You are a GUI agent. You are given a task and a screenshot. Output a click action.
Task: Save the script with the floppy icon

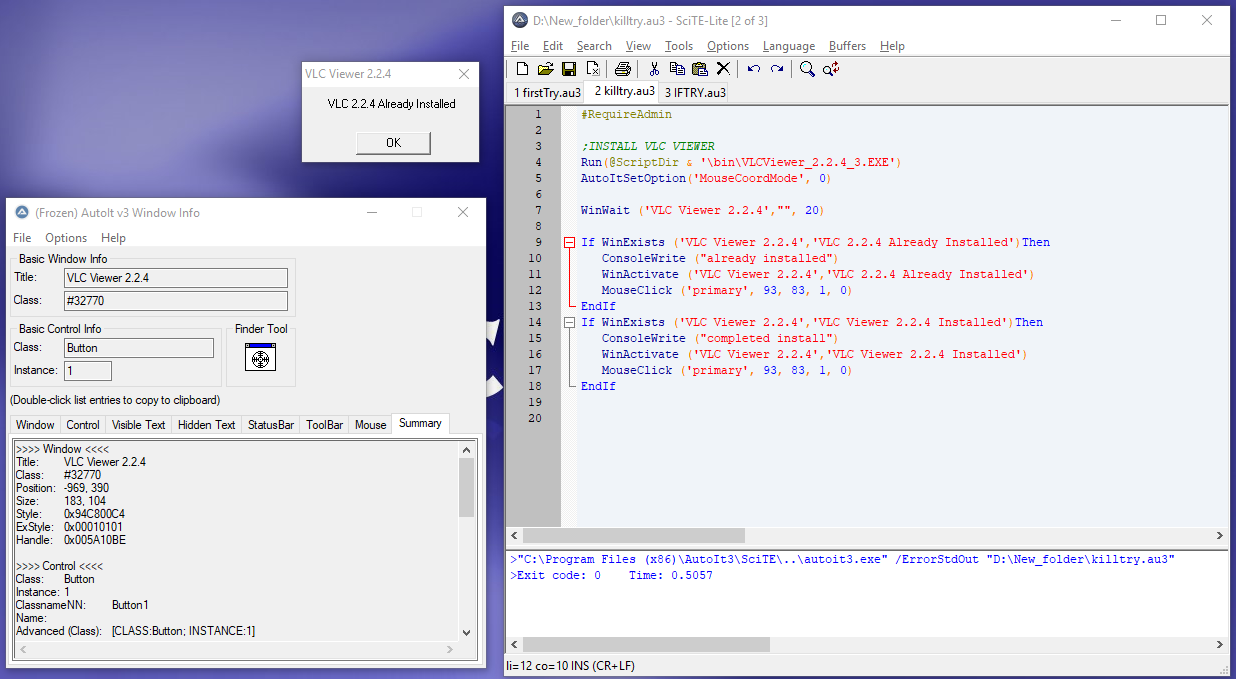click(569, 69)
